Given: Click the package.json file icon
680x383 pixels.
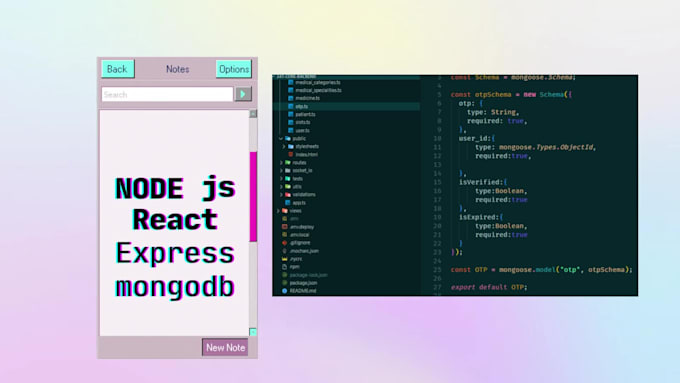Looking at the screenshot, I should [x=284, y=283].
